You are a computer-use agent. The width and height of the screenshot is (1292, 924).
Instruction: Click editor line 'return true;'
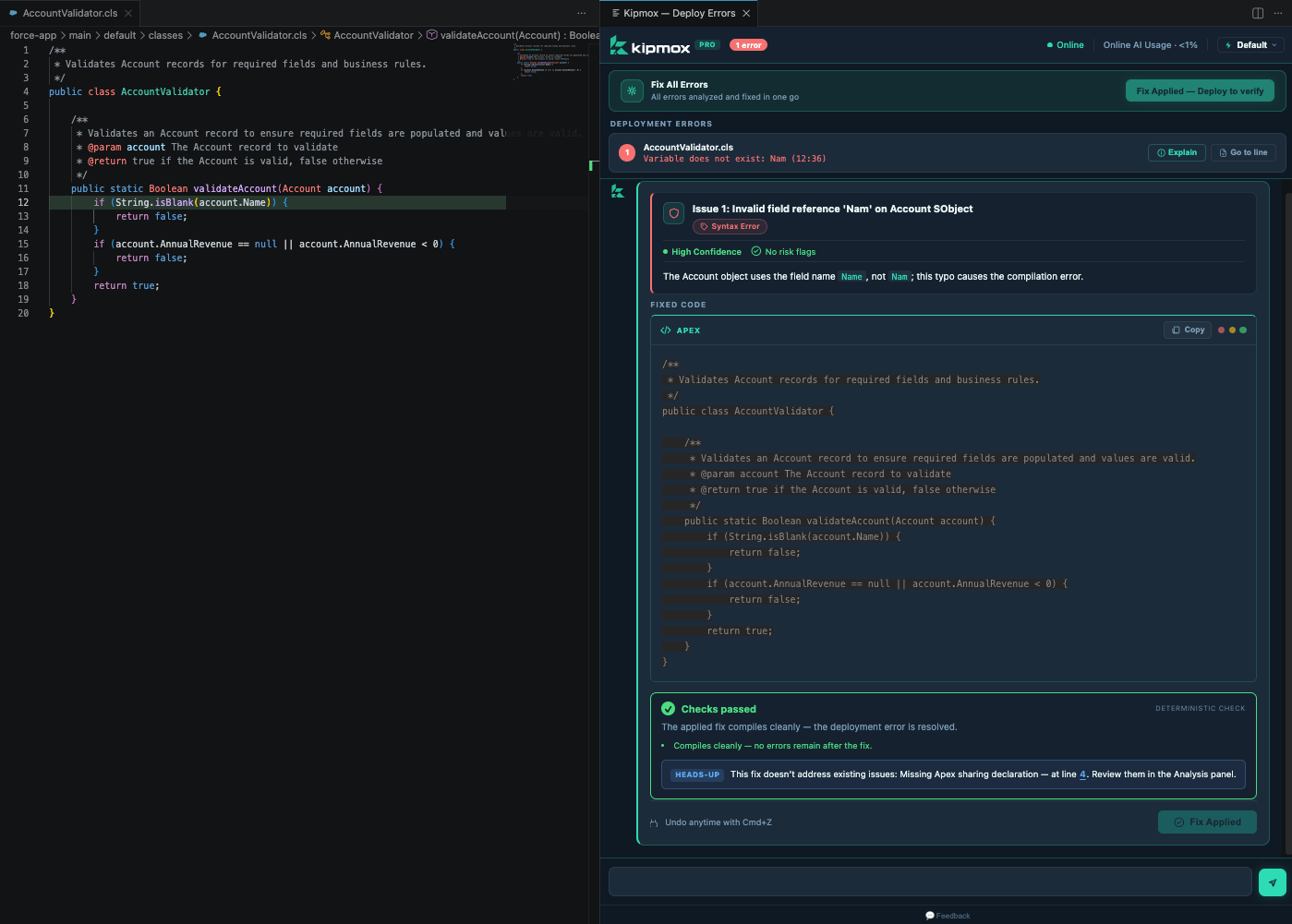[127, 285]
